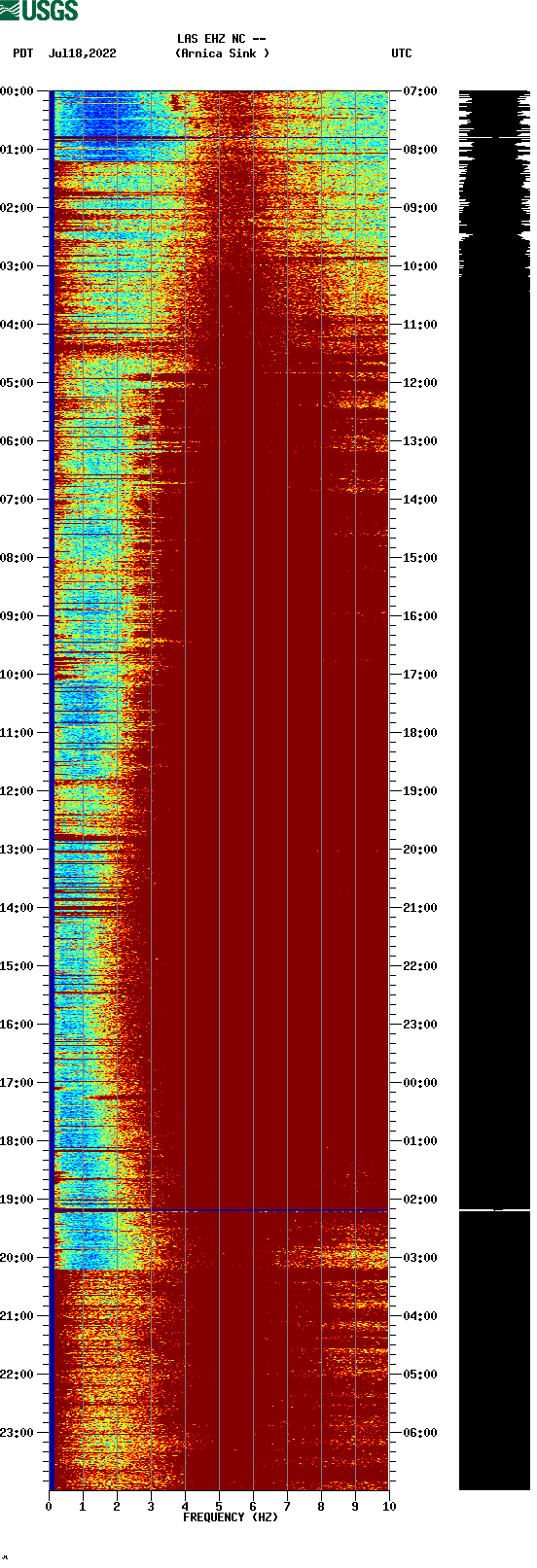Click the 12:00 UTC right-axis label
This screenshot has height=1568, width=537.
click(x=420, y=383)
